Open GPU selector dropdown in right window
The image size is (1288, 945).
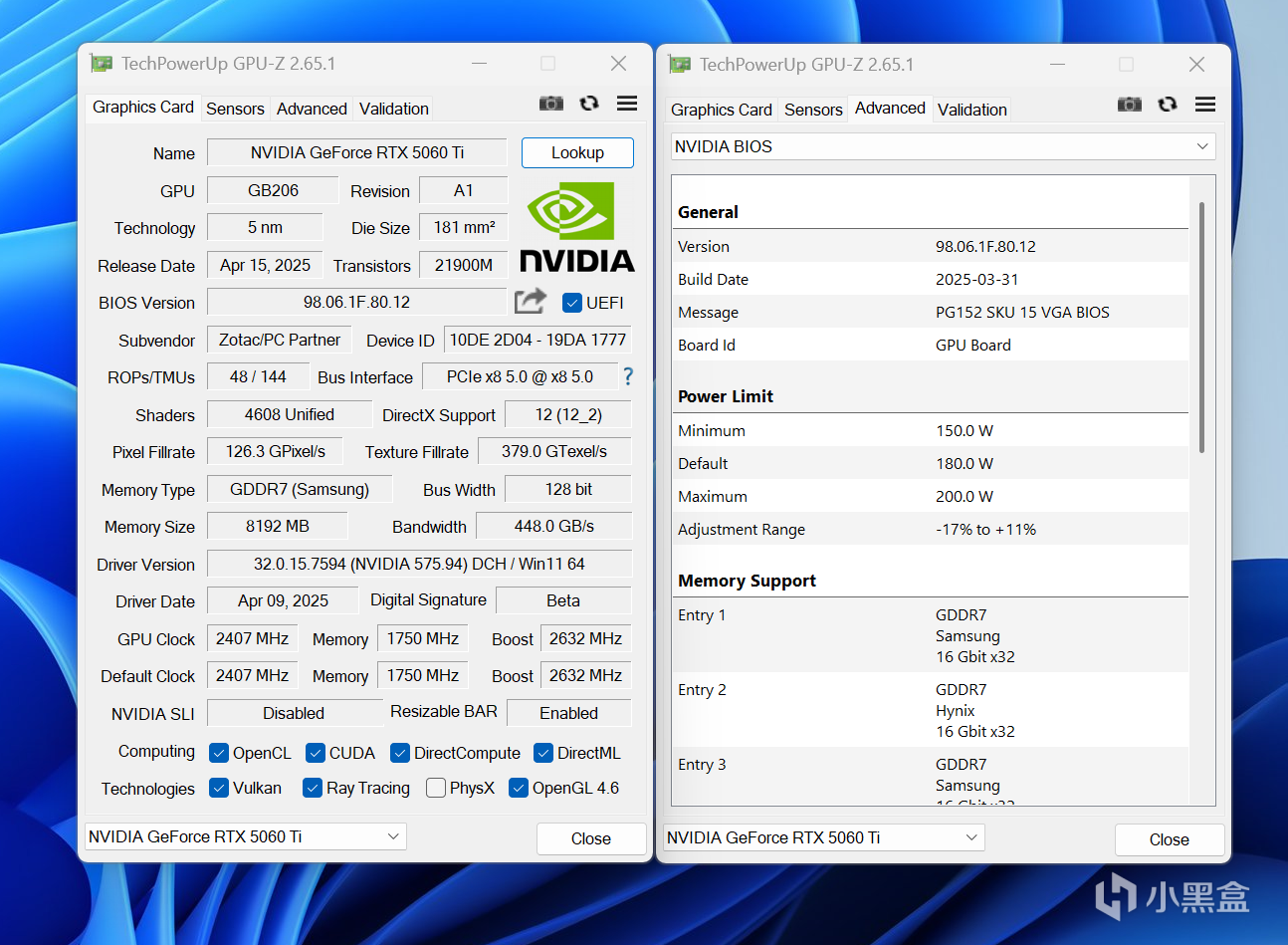point(824,837)
